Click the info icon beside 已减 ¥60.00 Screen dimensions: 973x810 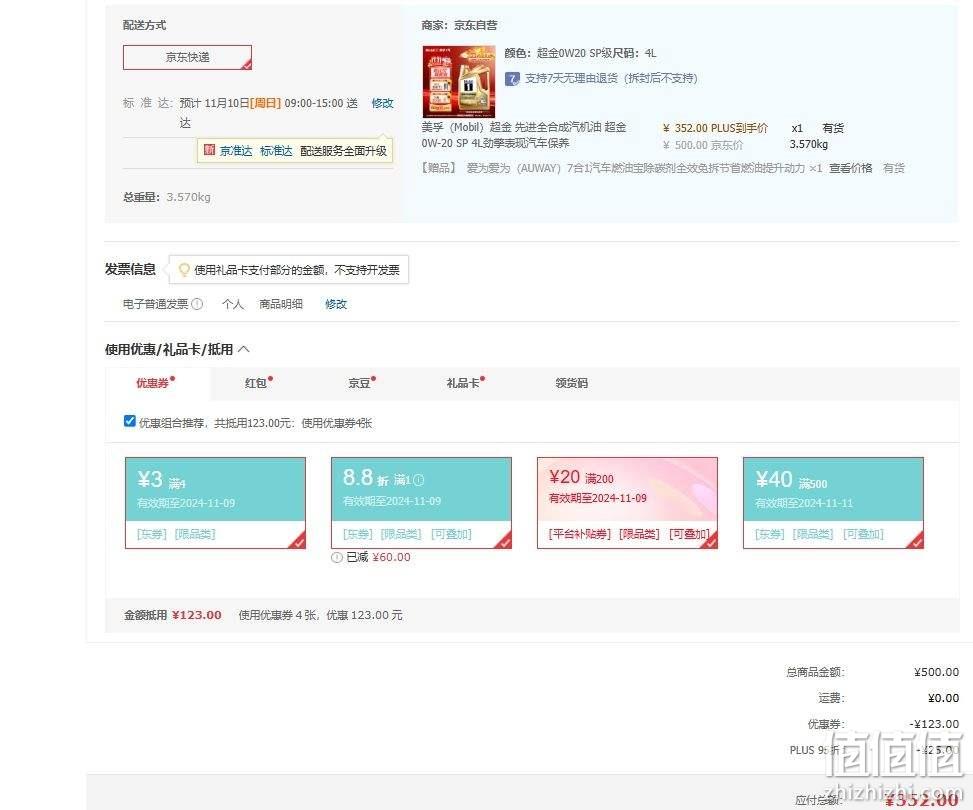[337, 557]
